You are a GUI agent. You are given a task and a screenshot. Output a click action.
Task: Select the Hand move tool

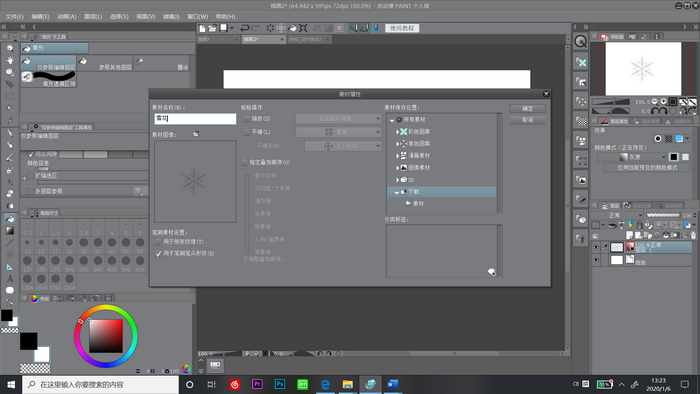(9, 60)
